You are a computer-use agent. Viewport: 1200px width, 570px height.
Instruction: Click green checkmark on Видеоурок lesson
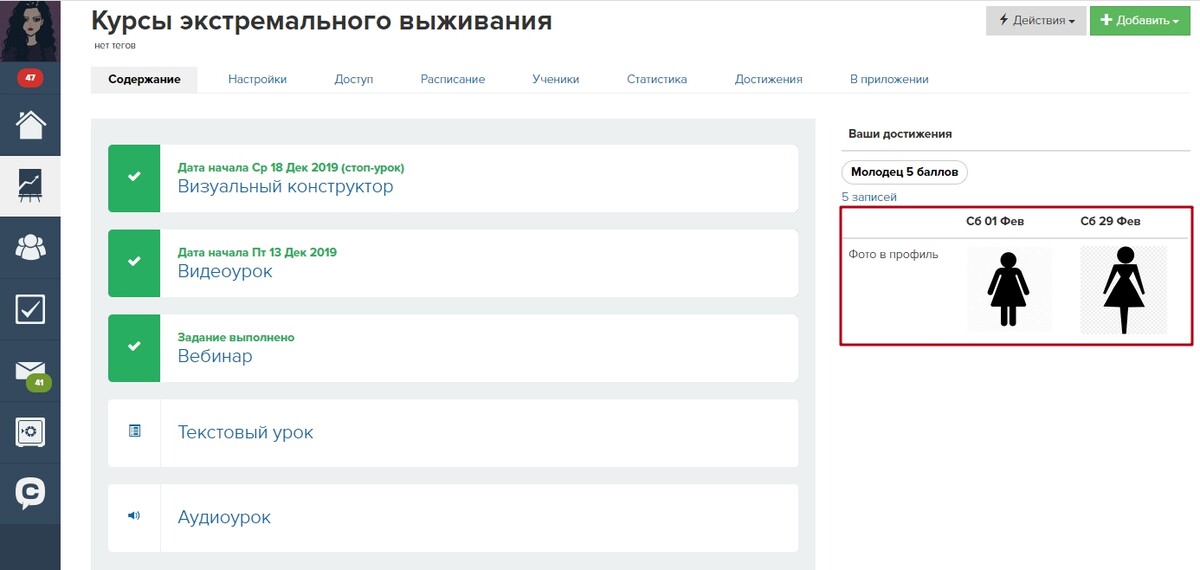point(134,263)
